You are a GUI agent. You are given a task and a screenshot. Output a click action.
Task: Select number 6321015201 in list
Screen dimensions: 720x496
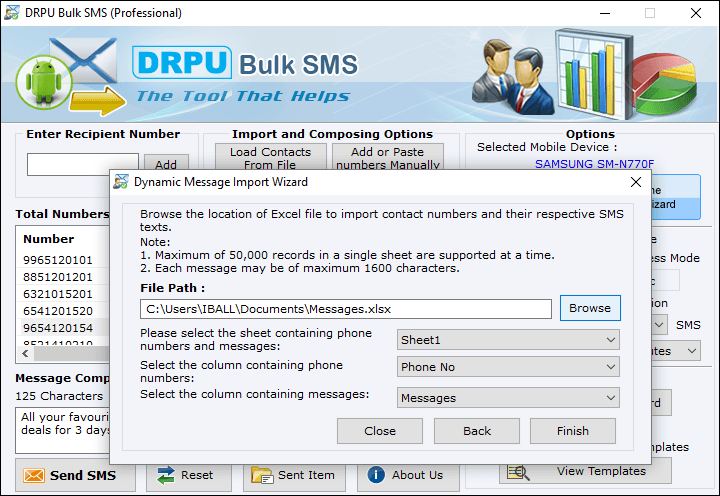[x=58, y=294]
